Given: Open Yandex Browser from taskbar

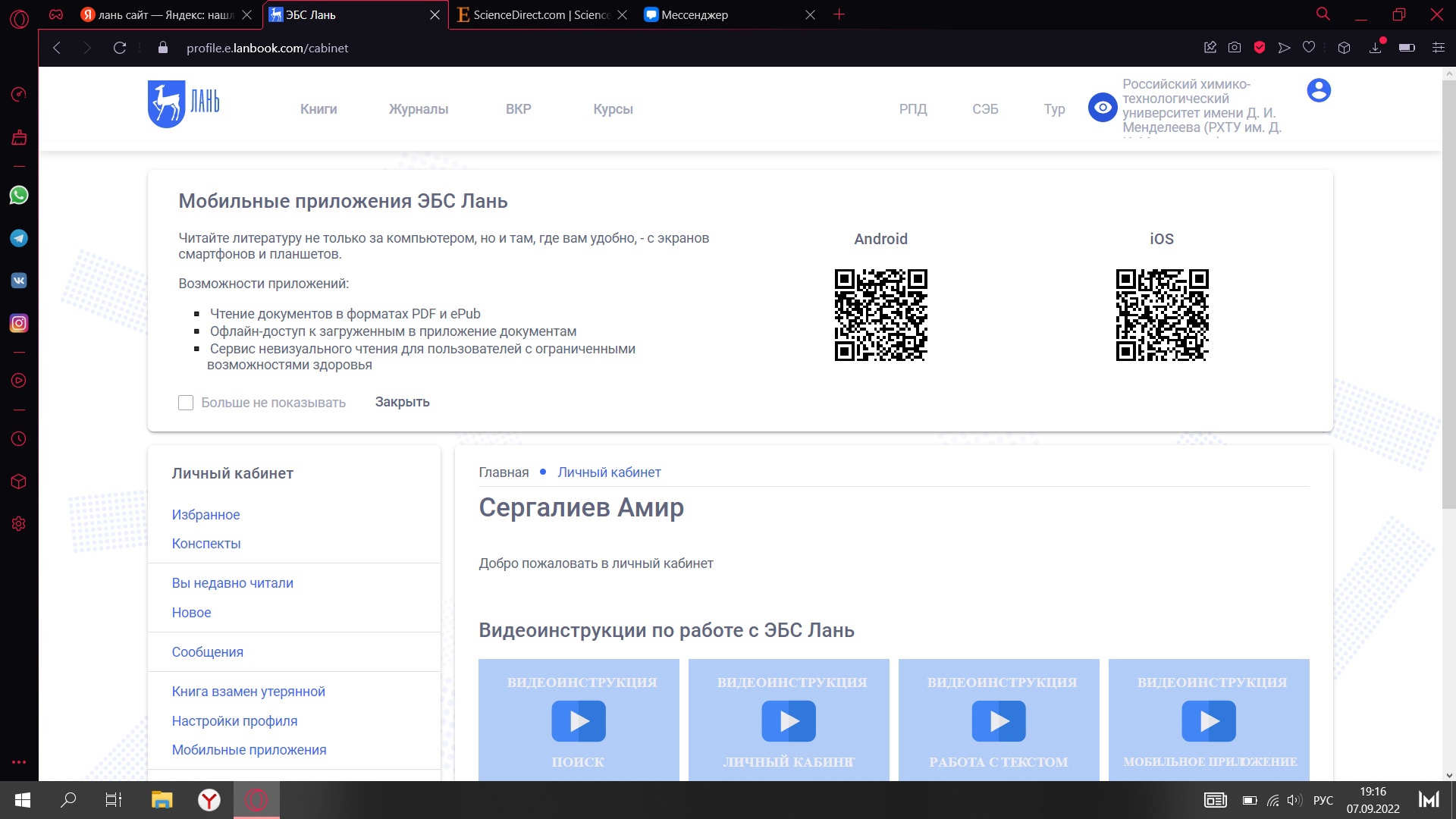Looking at the screenshot, I should tap(209, 800).
